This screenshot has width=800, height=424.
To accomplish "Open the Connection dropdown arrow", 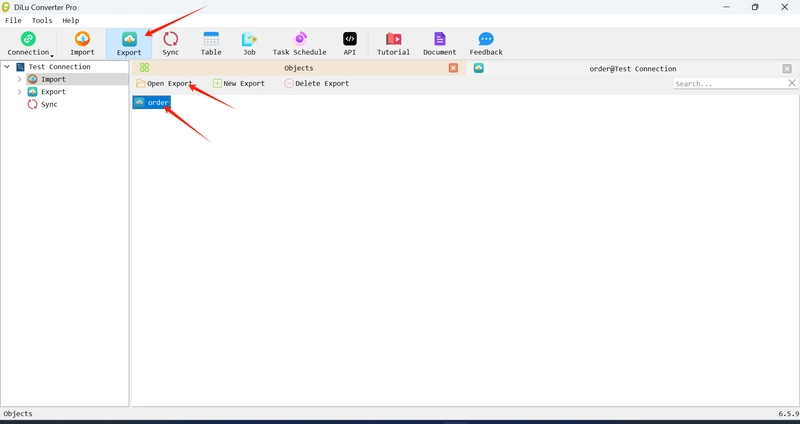I will click(52, 56).
